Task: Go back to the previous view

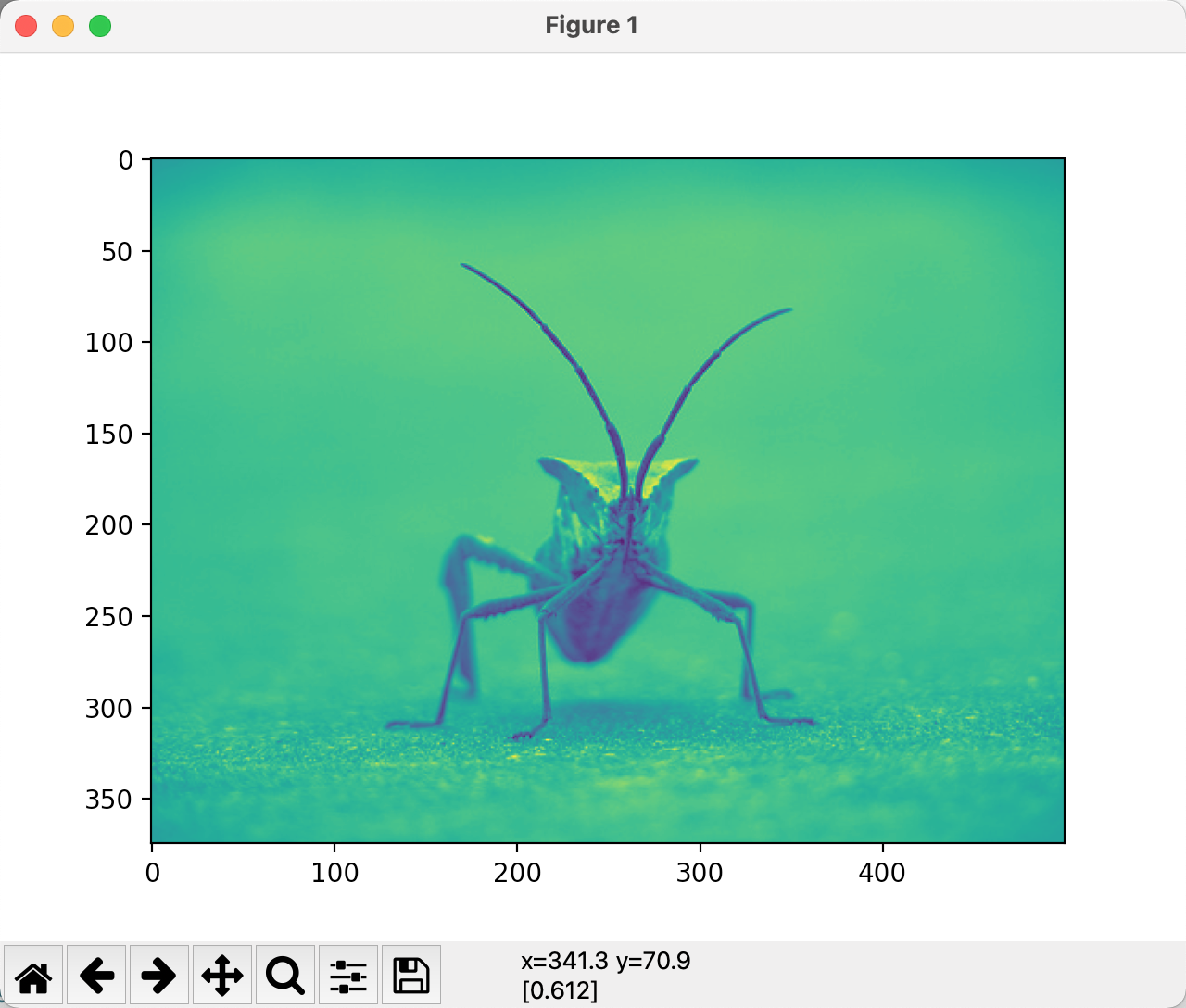Action: (96, 975)
